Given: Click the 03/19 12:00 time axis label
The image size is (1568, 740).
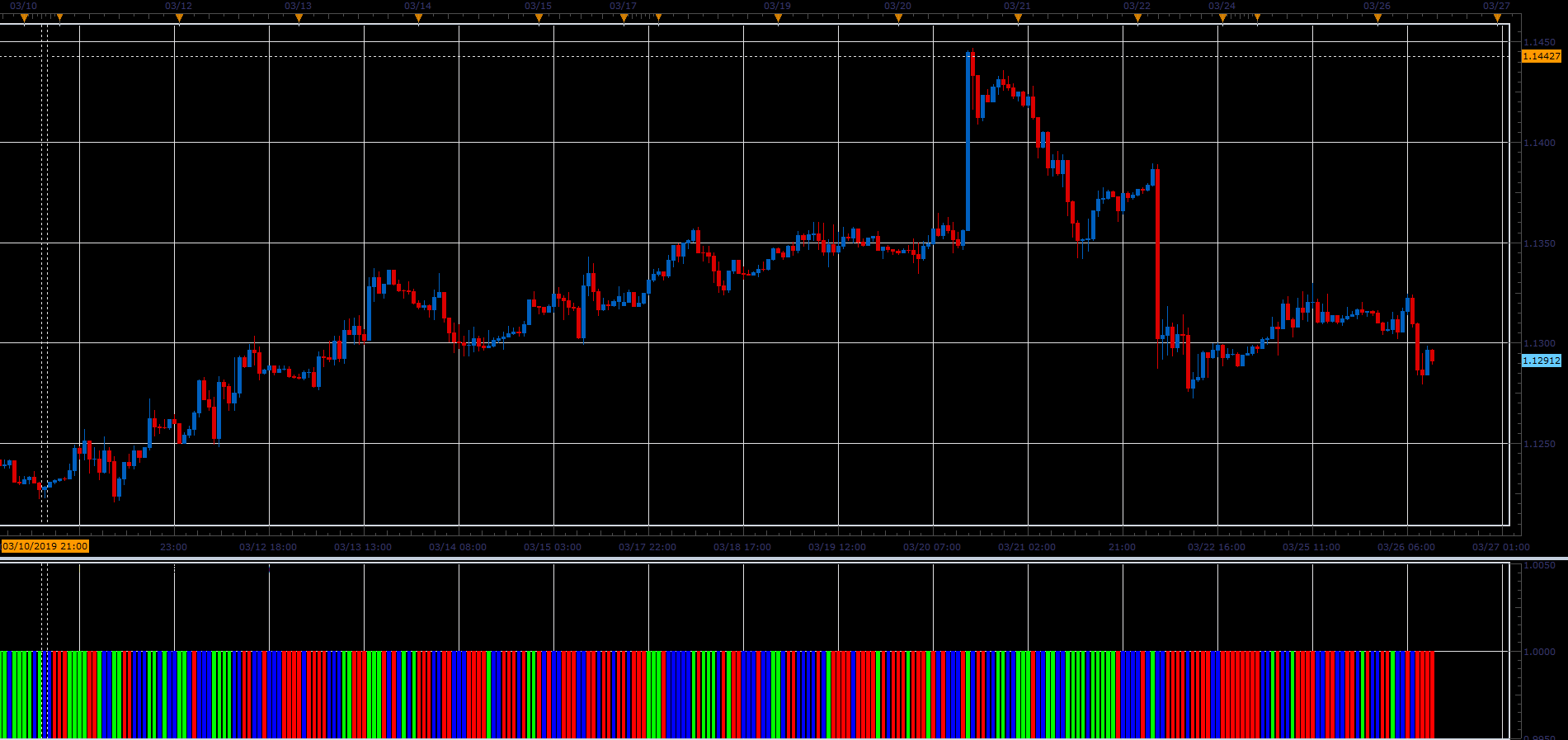Looking at the screenshot, I should point(837,547).
